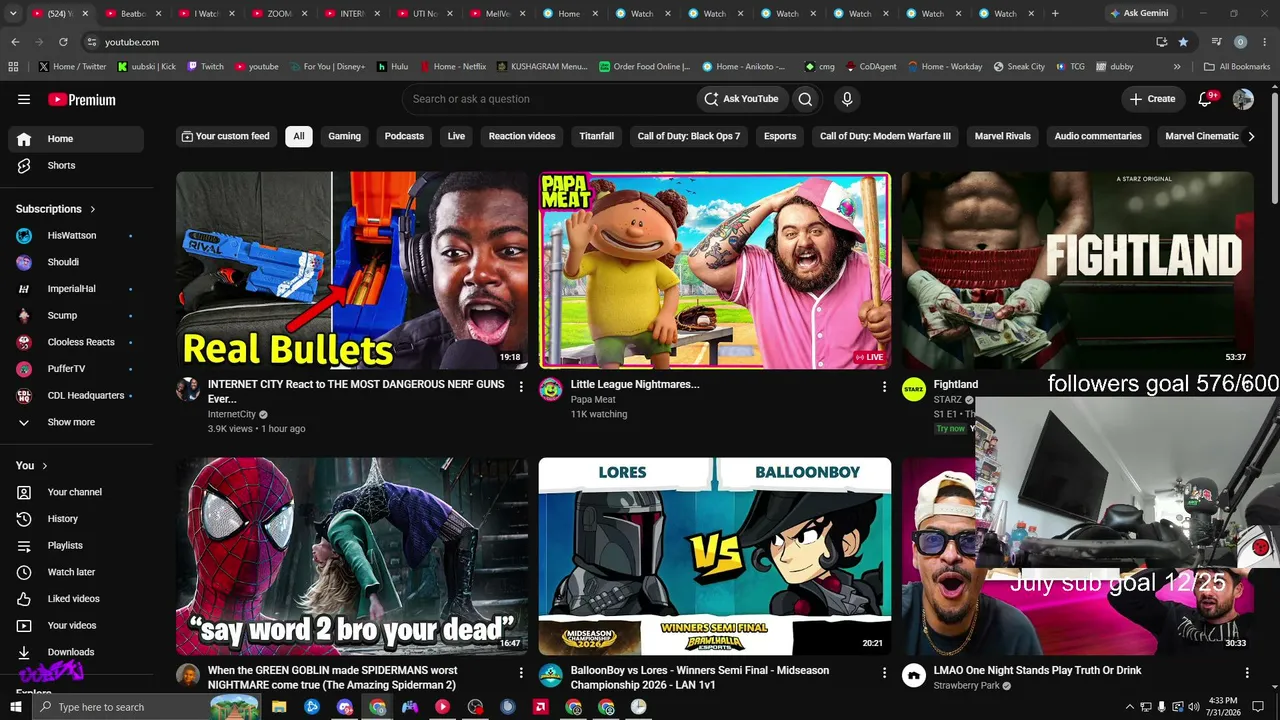Viewport: 1280px width, 720px height.
Task: Click the bookmark star in the address bar
Action: [x=1183, y=42]
